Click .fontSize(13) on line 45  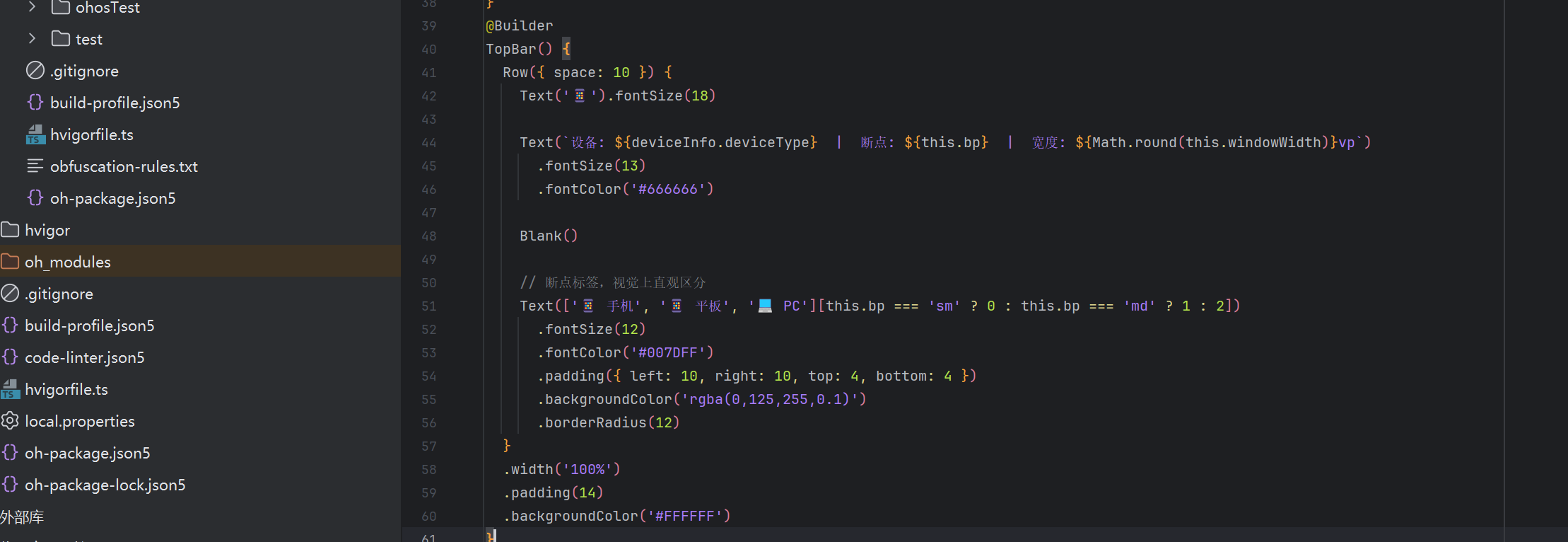592,166
